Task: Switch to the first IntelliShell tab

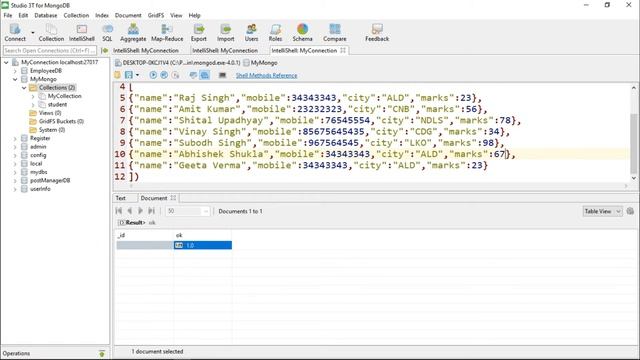Action: point(146,51)
